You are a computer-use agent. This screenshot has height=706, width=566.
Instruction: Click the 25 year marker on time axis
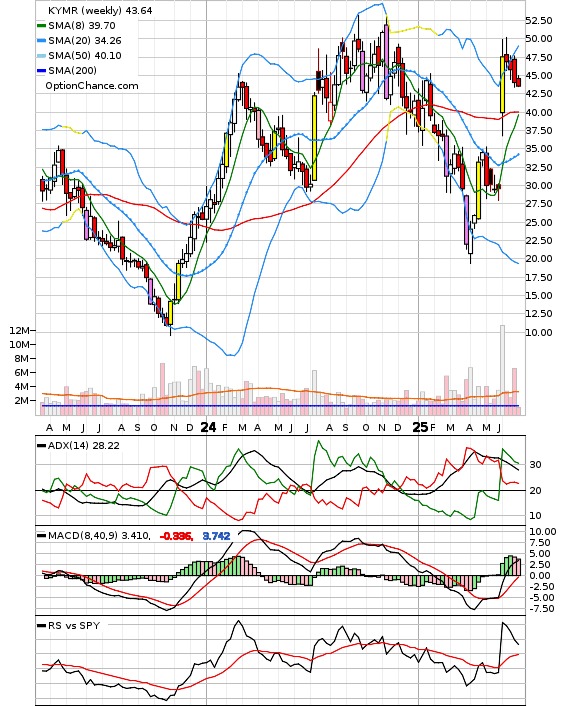(x=420, y=427)
